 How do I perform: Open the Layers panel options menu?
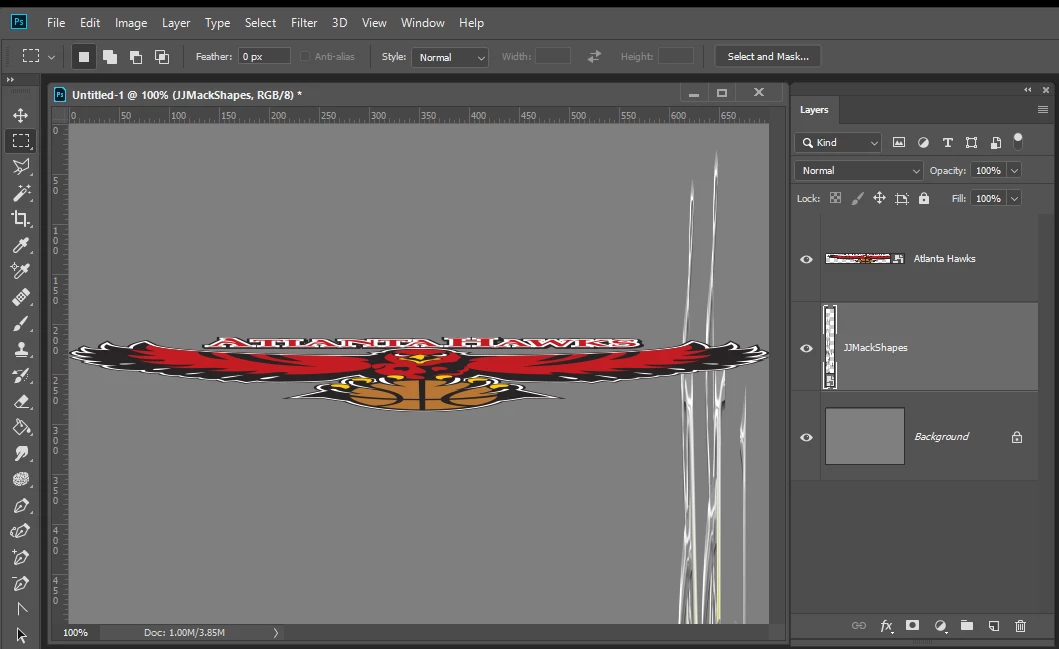1043,109
